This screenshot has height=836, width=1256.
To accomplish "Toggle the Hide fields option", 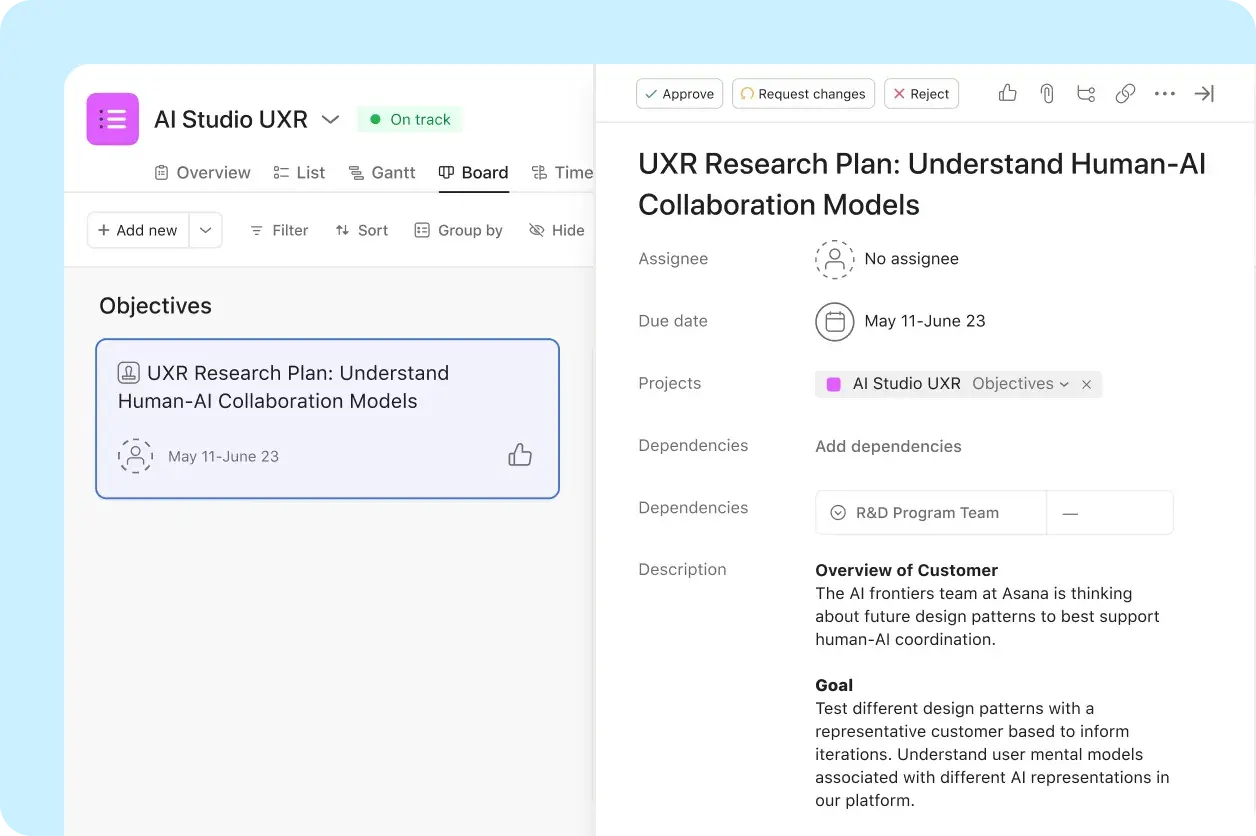I will tap(556, 230).
